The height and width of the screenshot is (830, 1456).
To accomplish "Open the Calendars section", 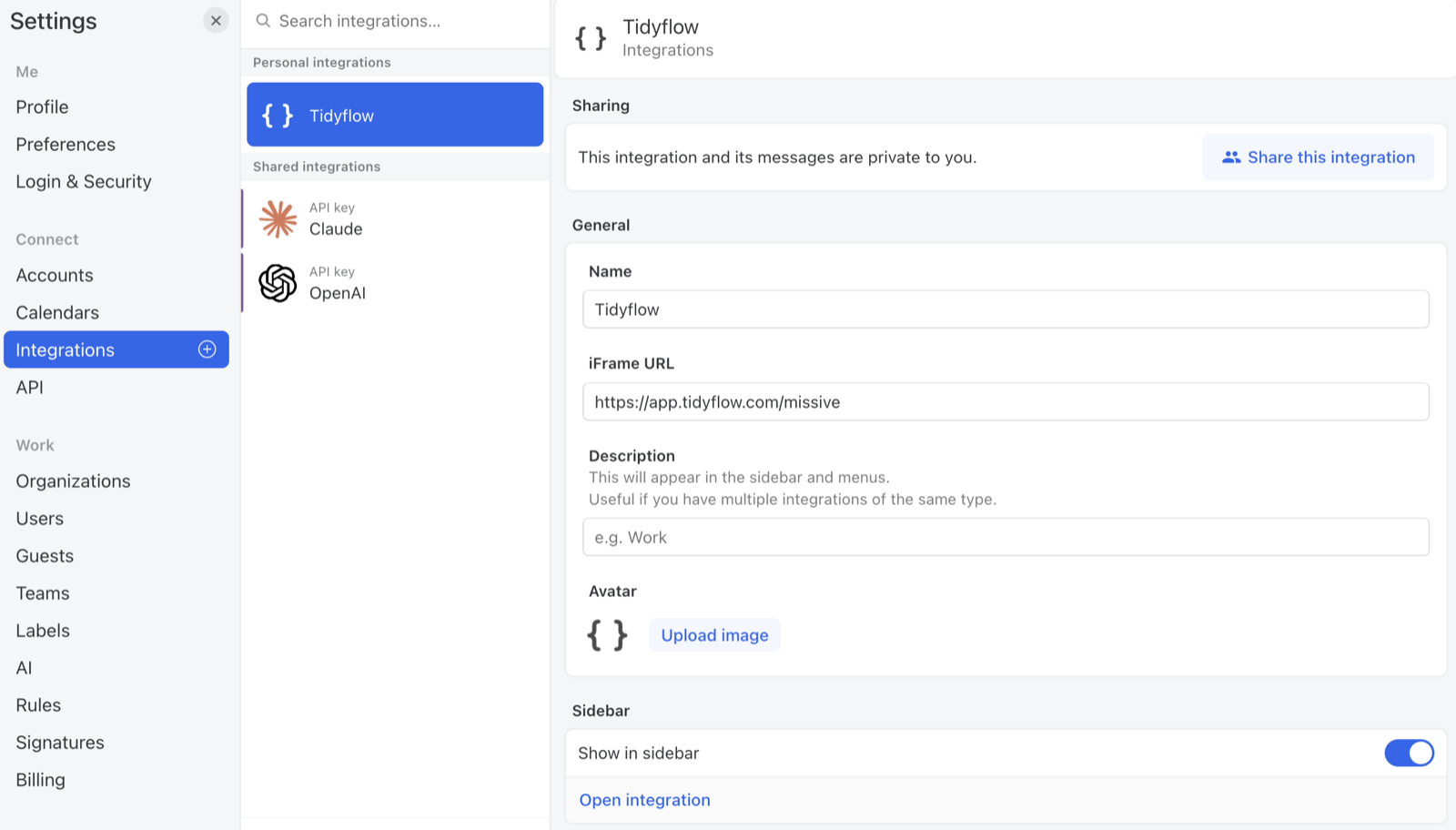I will point(57,313).
